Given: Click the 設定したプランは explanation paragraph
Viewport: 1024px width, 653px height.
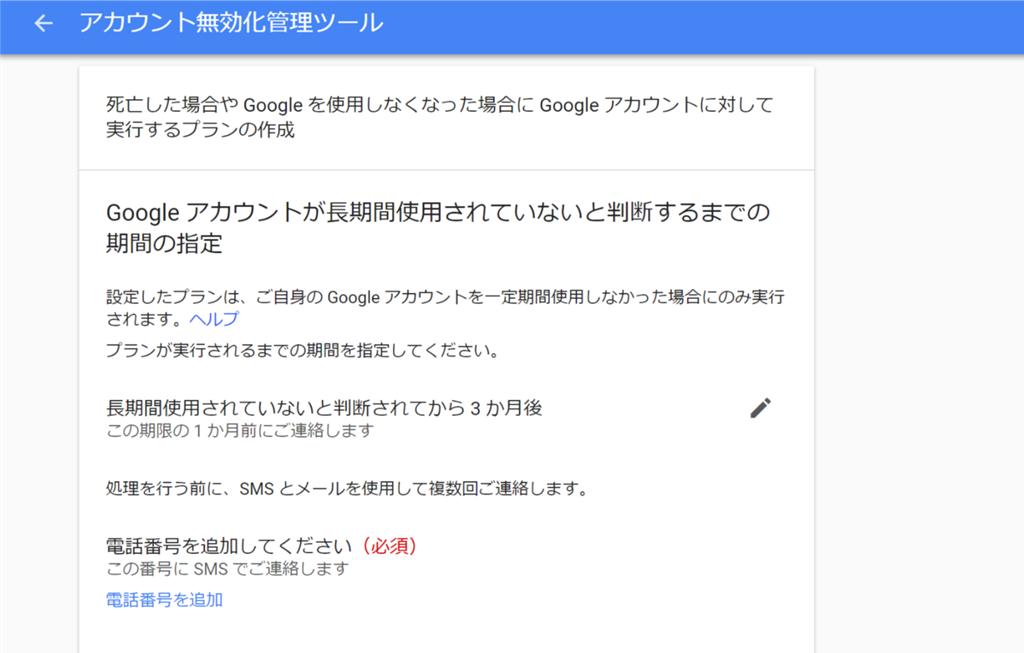Looking at the screenshot, I should [445, 308].
